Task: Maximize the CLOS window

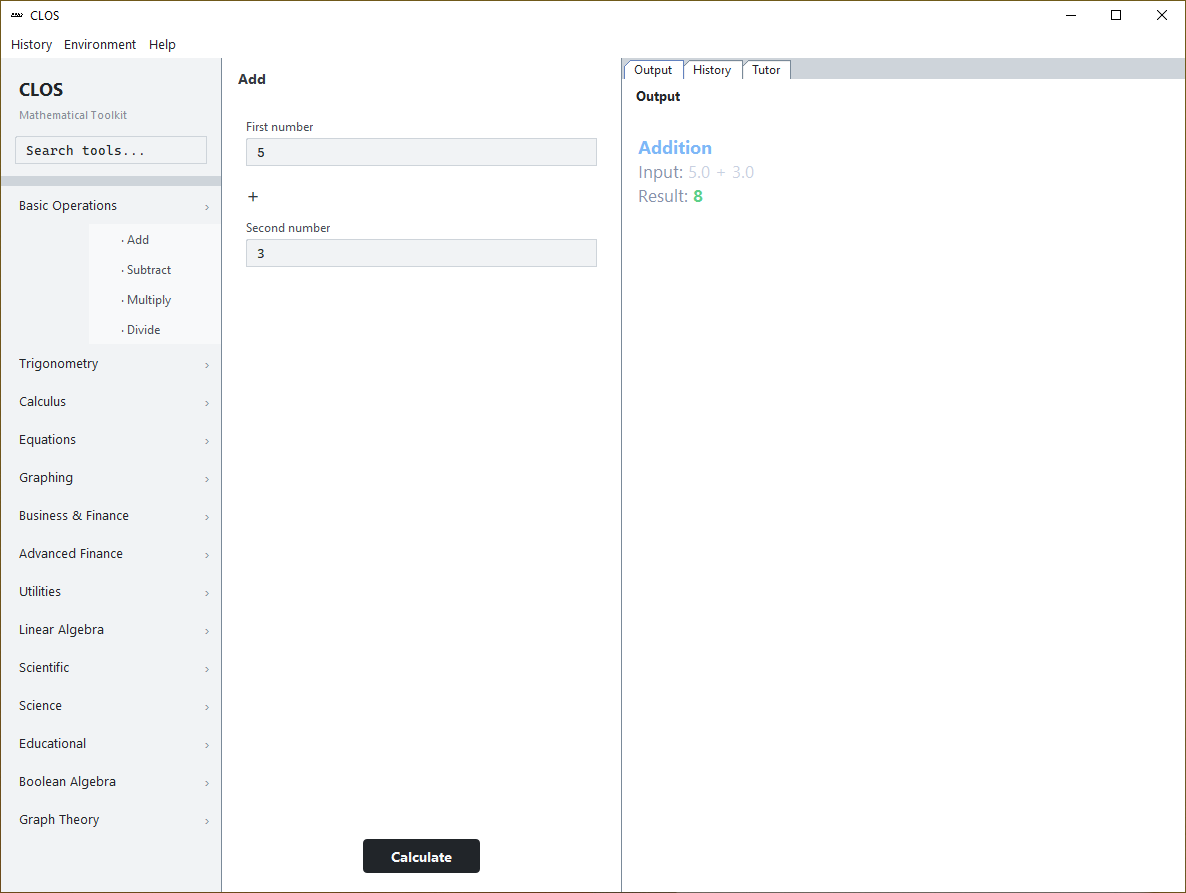Action: 1116,15
